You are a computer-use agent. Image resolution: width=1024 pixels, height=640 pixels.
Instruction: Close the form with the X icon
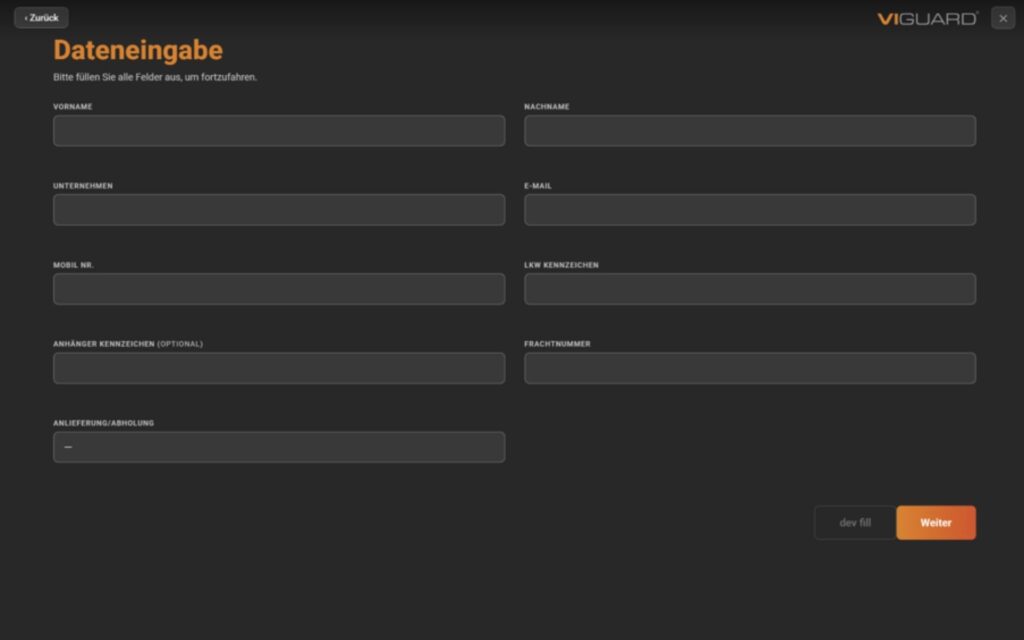(x=1003, y=18)
